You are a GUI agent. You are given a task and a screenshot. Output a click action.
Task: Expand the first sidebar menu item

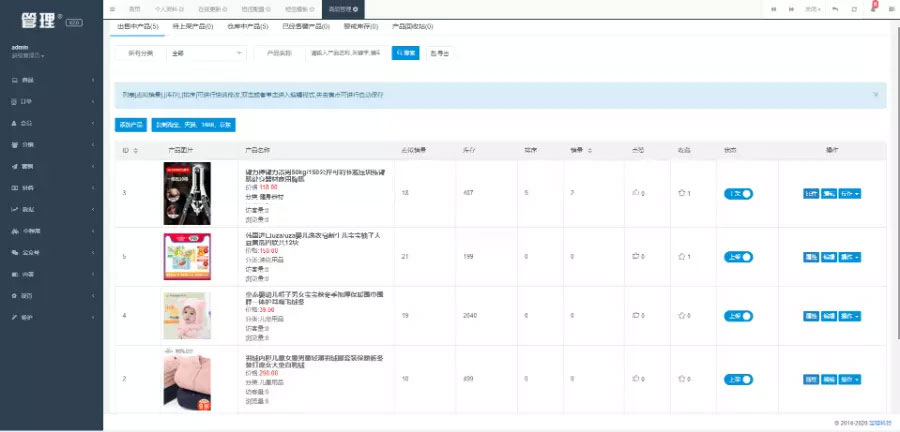50,79
